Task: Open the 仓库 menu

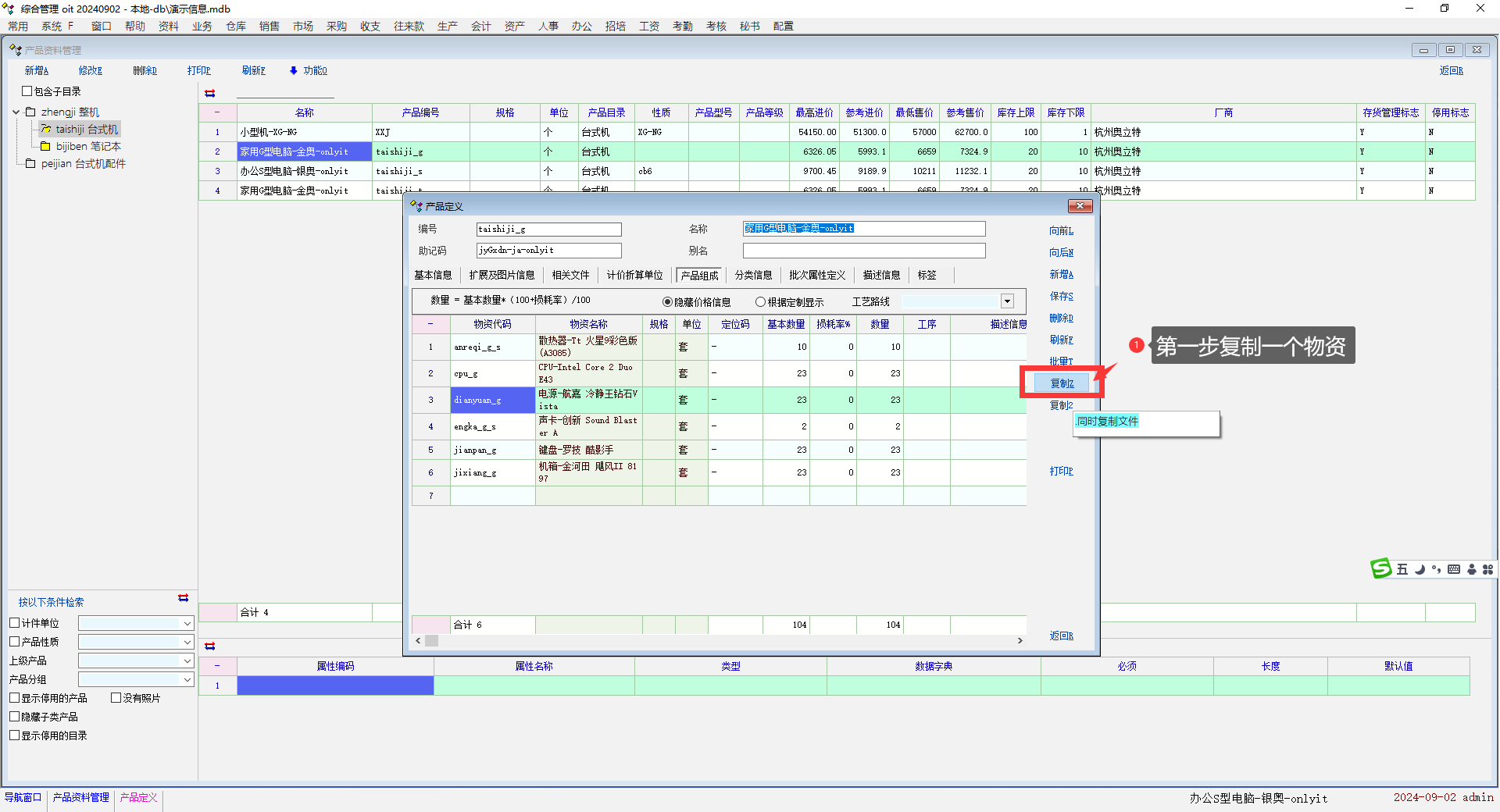Action: tap(236, 26)
